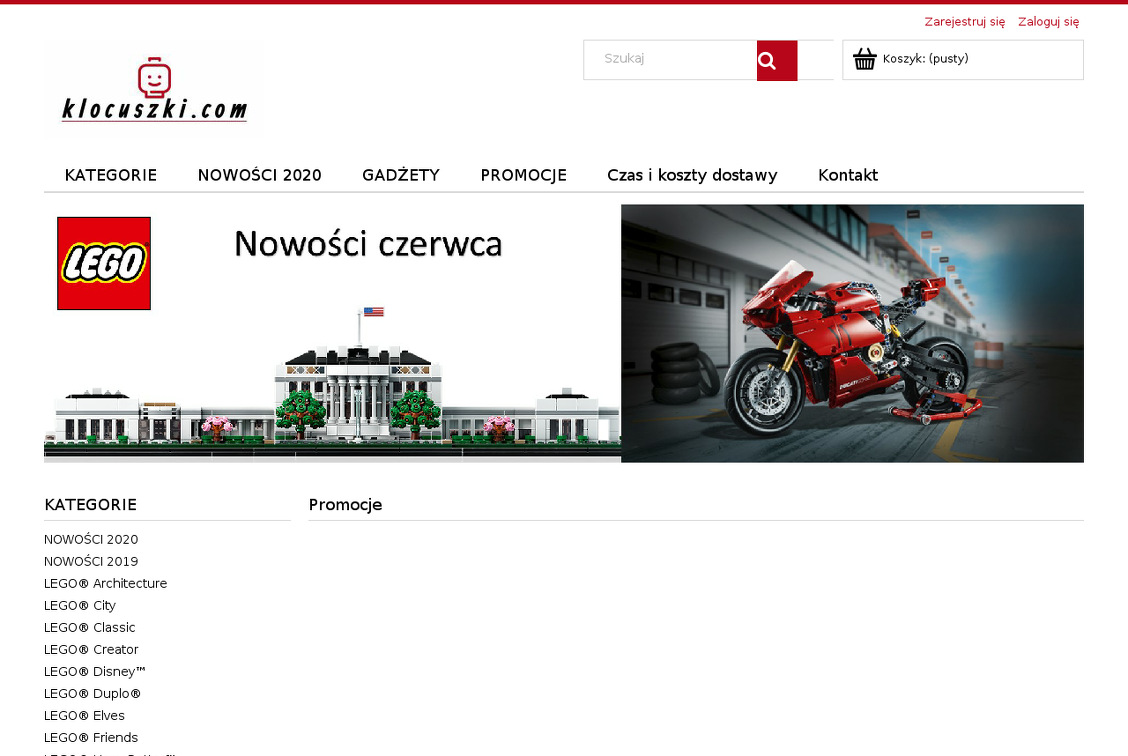Image resolution: width=1128 pixels, height=756 pixels.
Task: Open the LEGO® Classic category
Action: coord(89,627)
